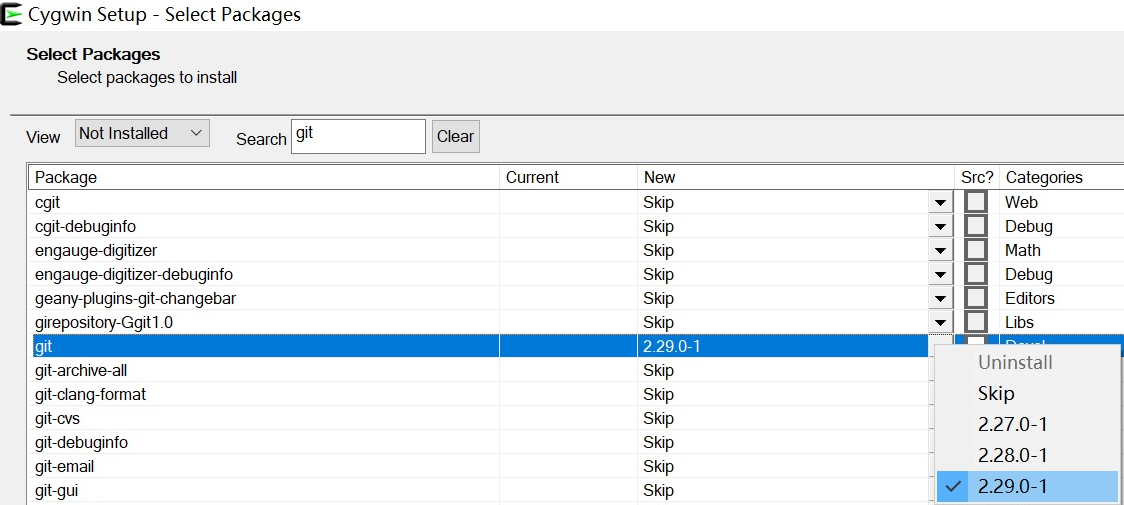Open version dropdown for geany-plugins-git-changebar

pyautogui.click(x=940, y=298)
